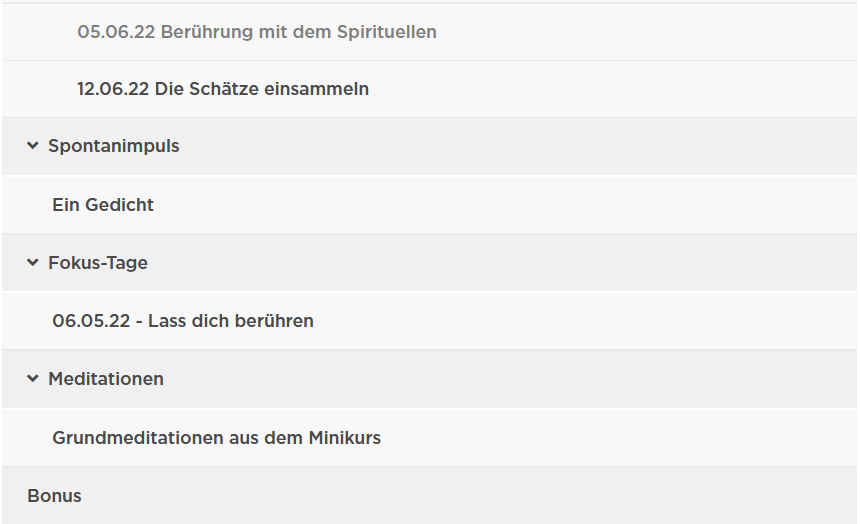Go to the 05.06.22 lesson
Image resolution: width=860 pixels, height=524 pixels.
(256, 32)
